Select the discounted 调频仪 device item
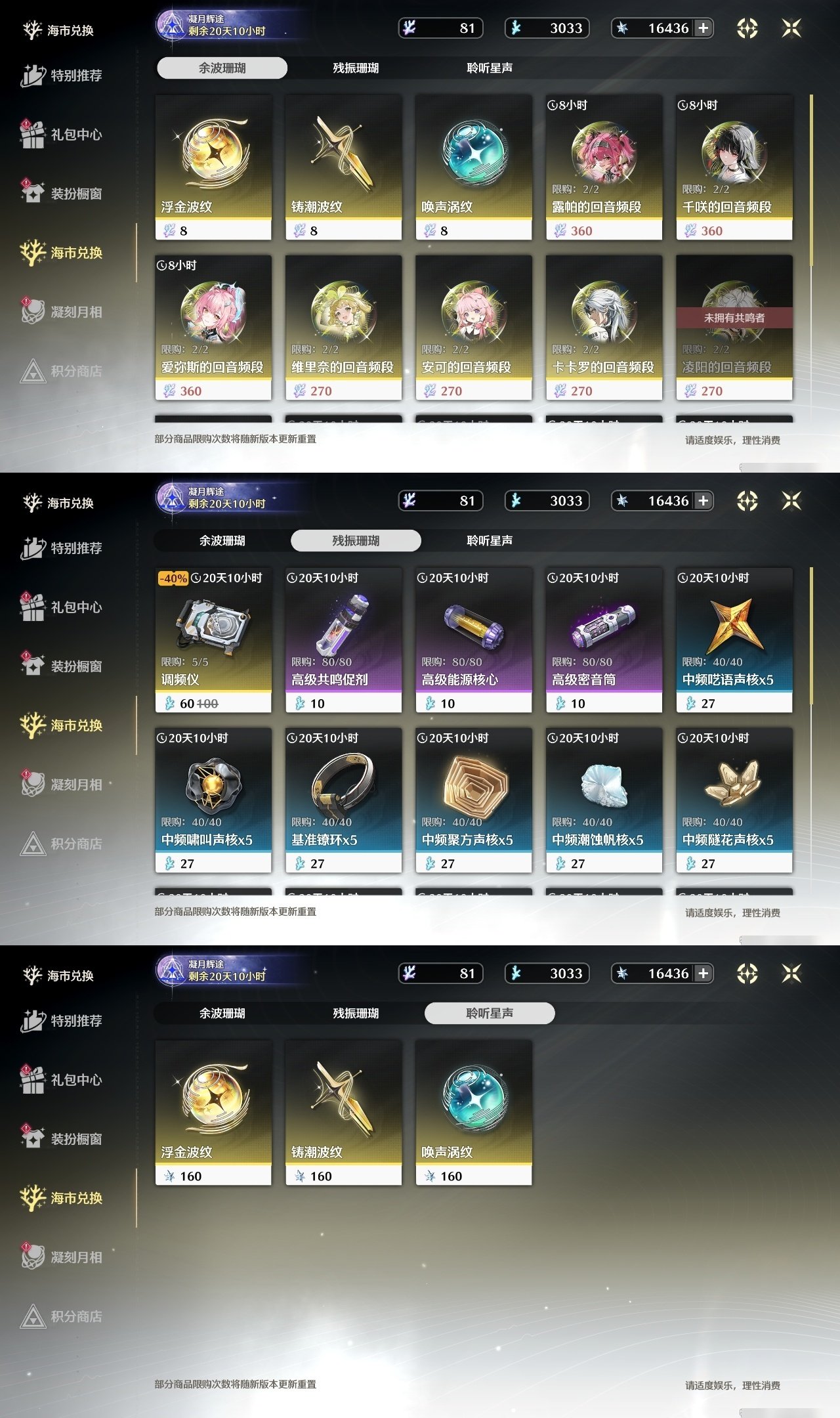Image resolution: width=840 pixels, height=1418 pixels. click(x=213, y=640)
